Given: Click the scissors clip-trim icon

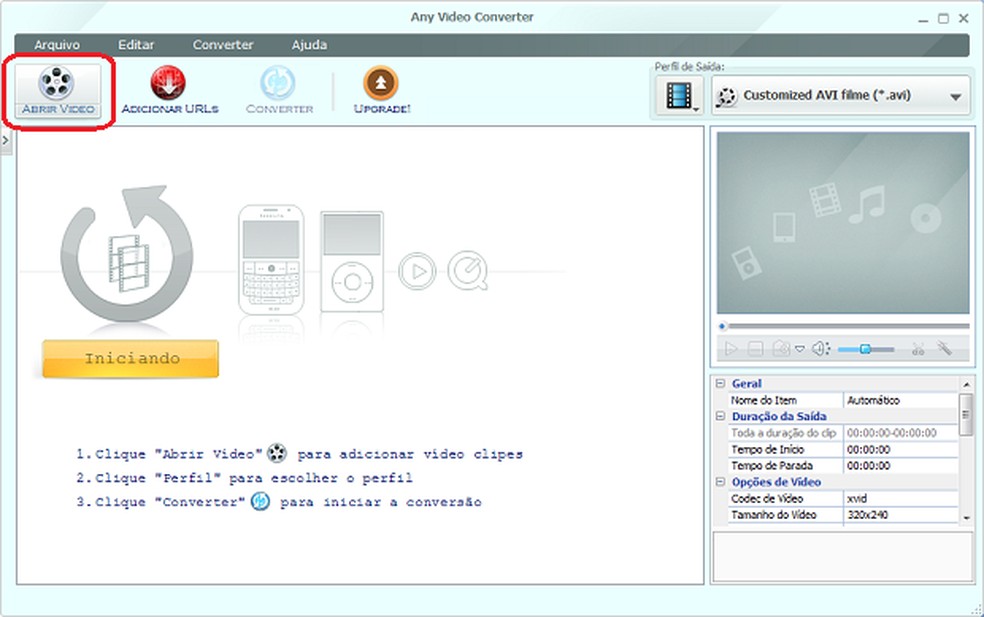Looking at the screenshot, I should coord(918,349).
